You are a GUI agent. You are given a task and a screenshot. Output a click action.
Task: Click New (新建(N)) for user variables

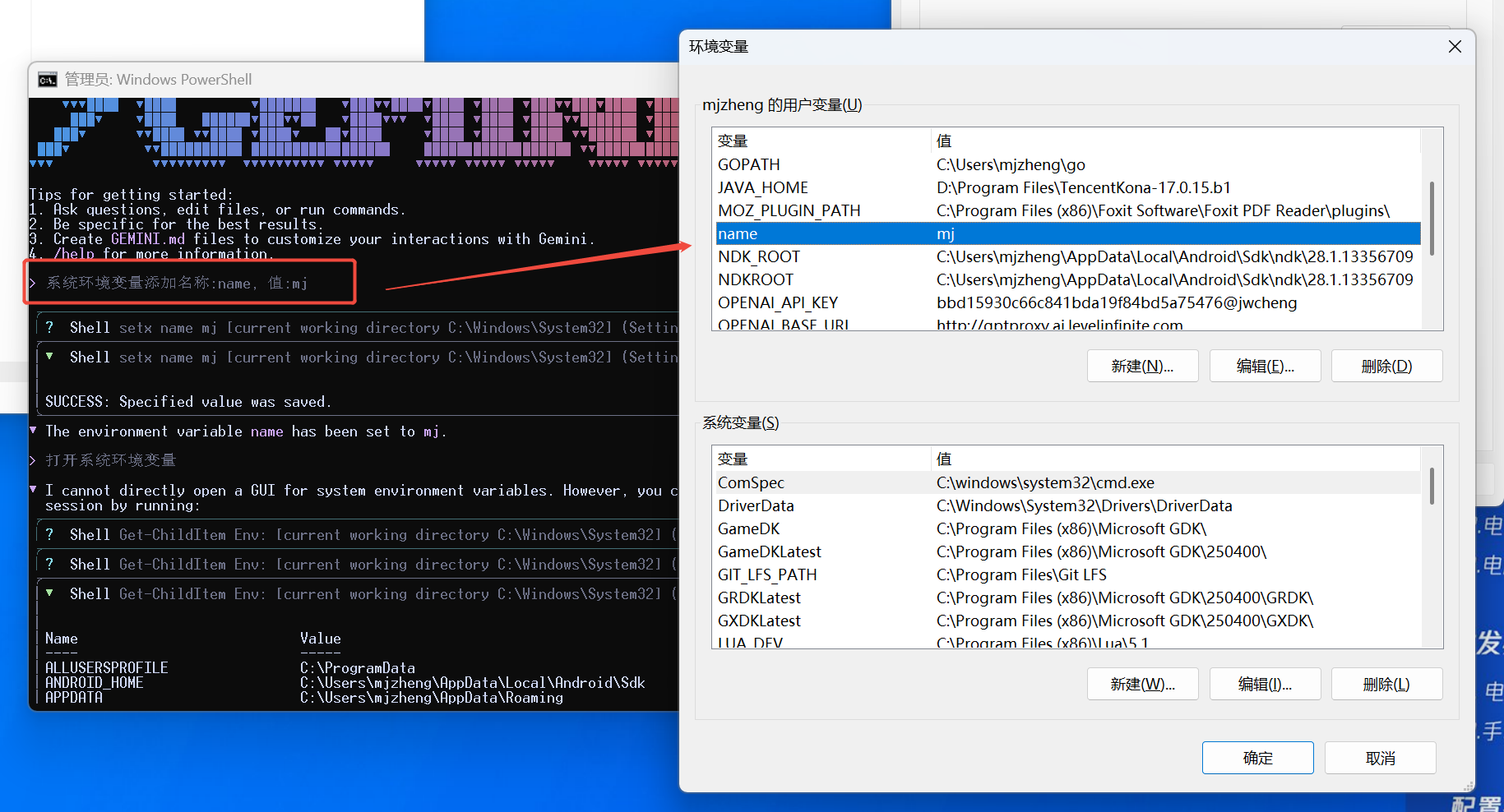pyautogui.click(x=1142, y=367)
